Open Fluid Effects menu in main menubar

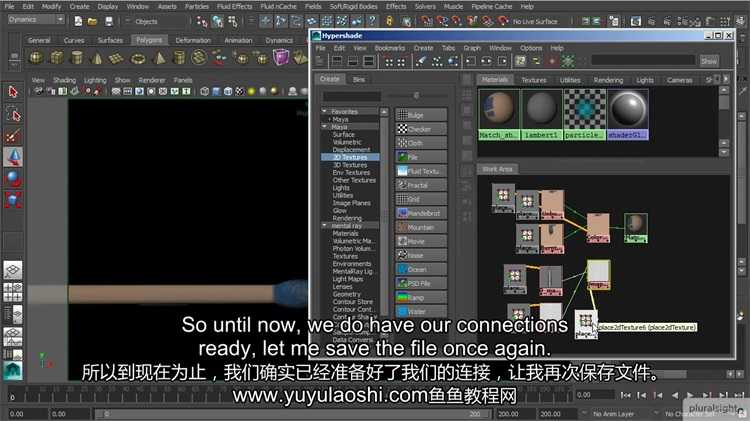pyautogui.click(x=234, y=6)
